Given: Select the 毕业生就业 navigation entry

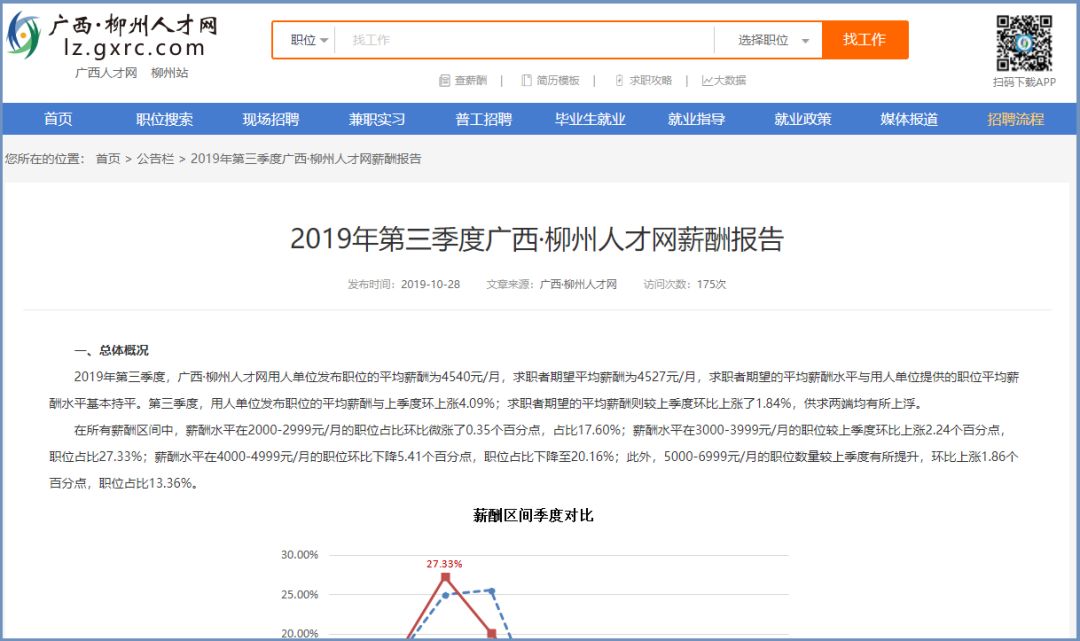Looking at the screenshot, I should click(x=590, y=118).
